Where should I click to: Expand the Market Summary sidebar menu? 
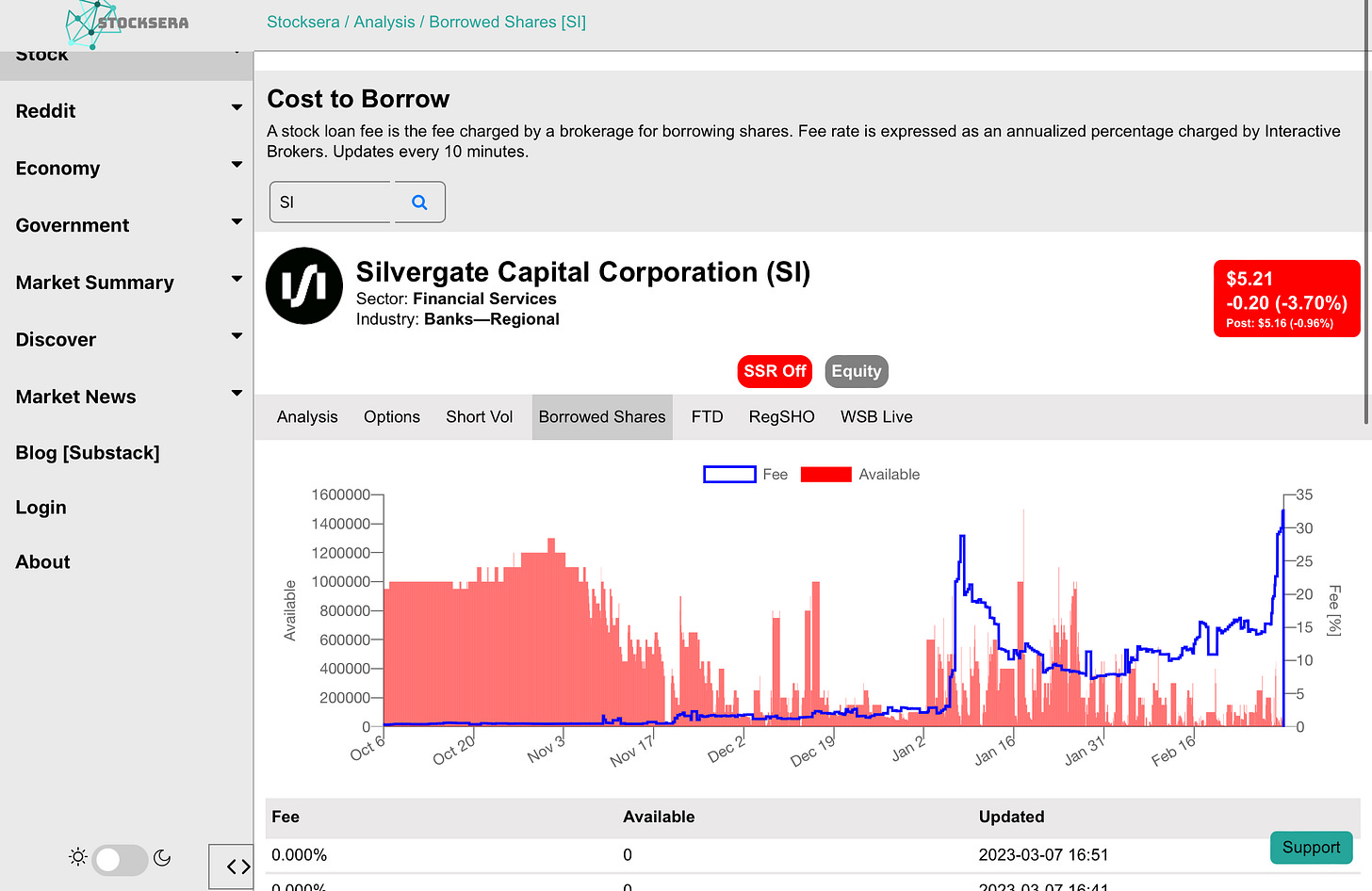[x=126, y=283]
